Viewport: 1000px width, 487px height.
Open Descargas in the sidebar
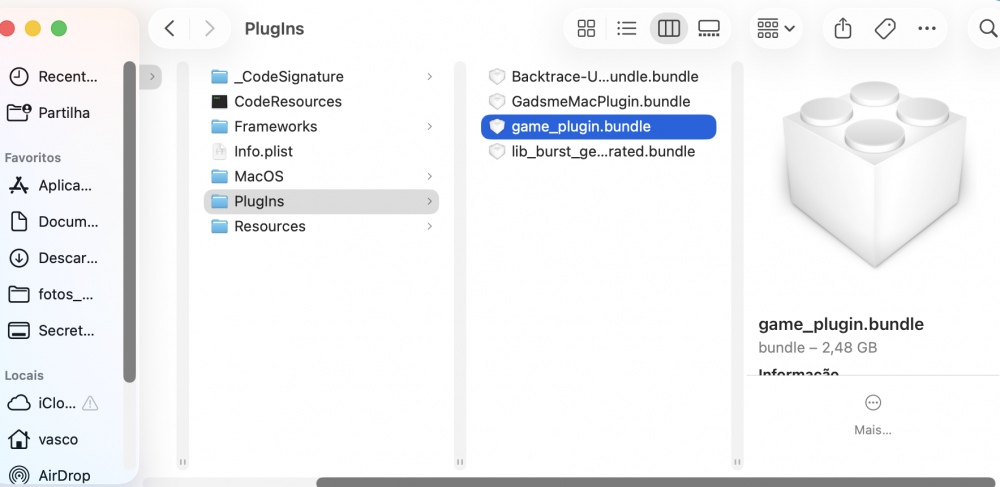click(x=54, y=258)
